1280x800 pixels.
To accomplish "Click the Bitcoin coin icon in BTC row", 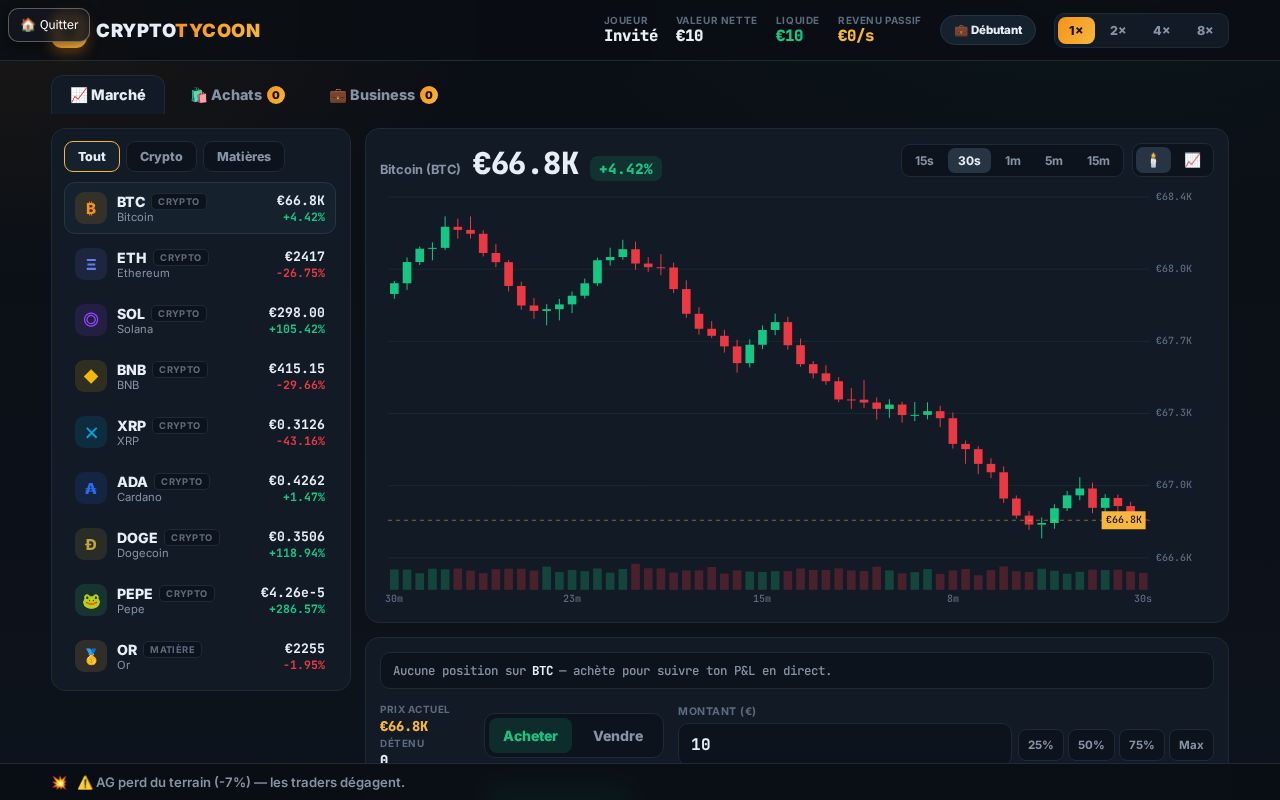I will [91, 208].
